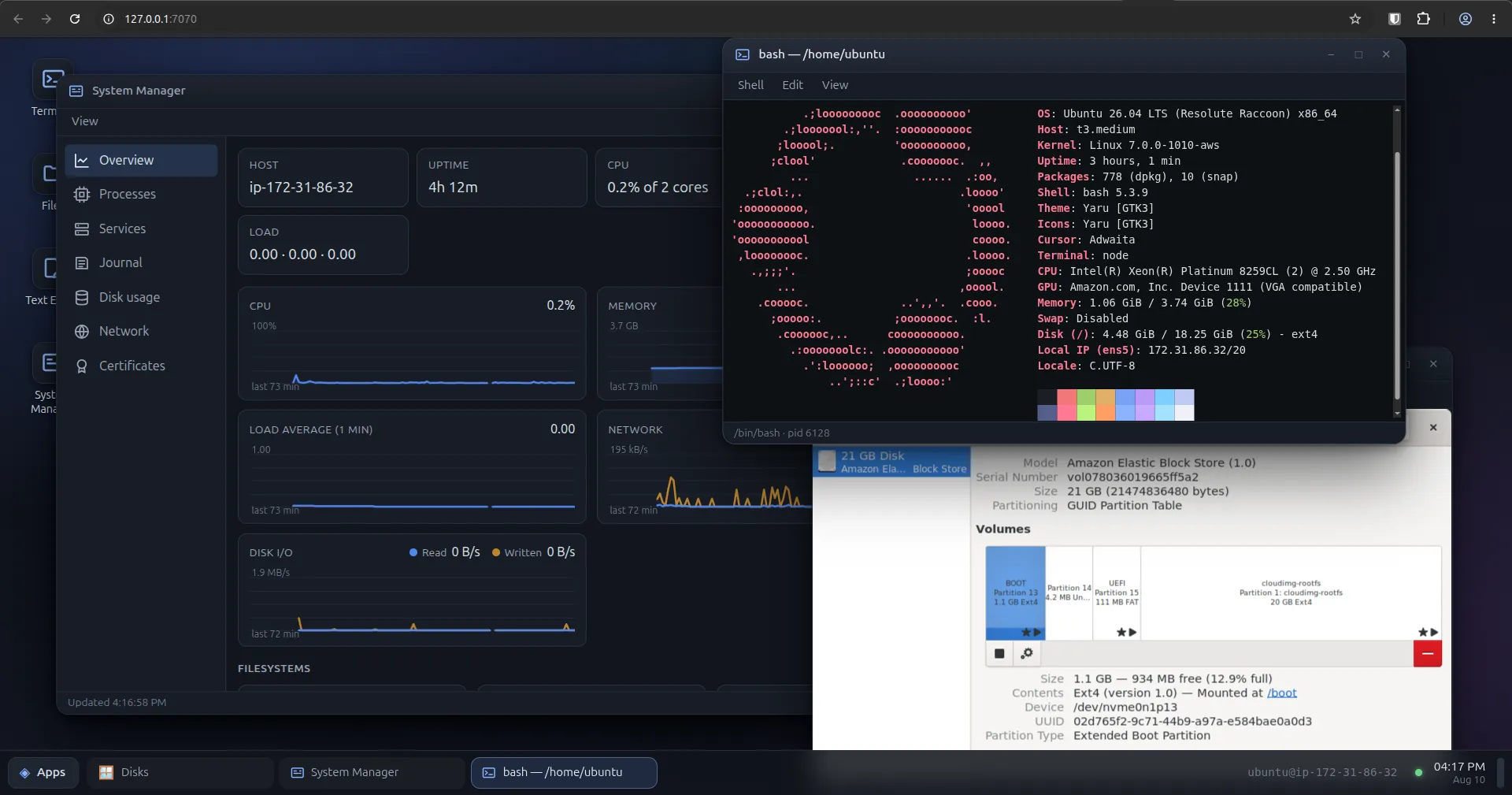The height and width of the screenshot is (795, 1512).
Task: Open the View menu in System Manager
Action: click(85, 121)
